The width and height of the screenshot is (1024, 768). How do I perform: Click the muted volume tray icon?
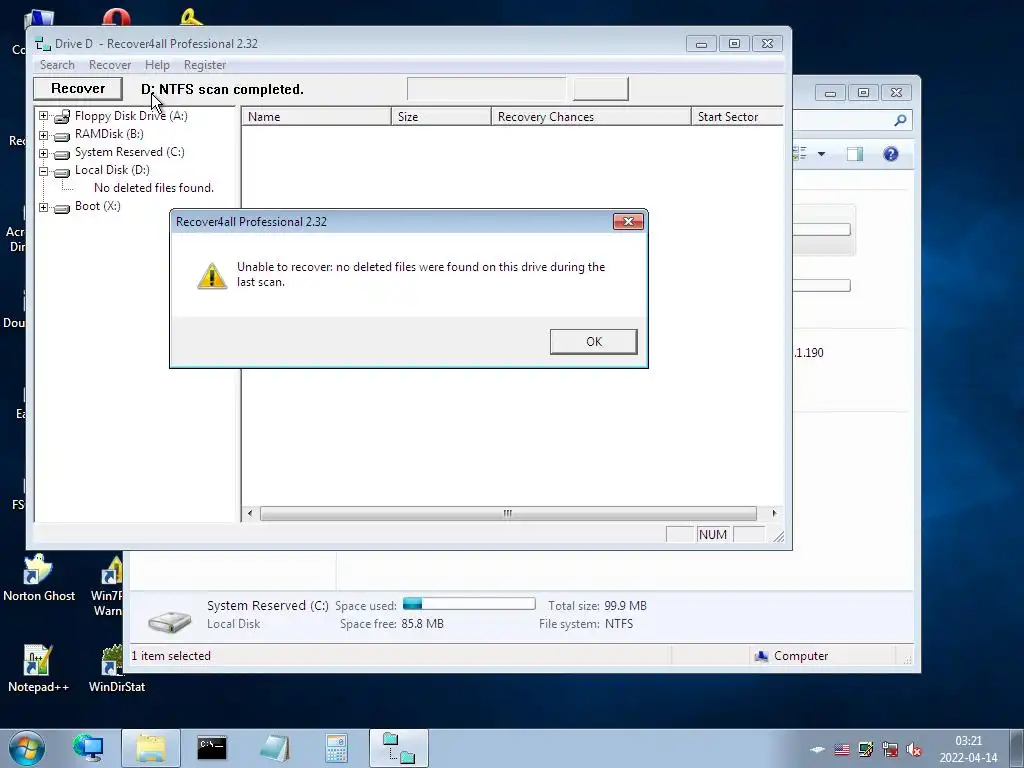(x=914, y=750)
